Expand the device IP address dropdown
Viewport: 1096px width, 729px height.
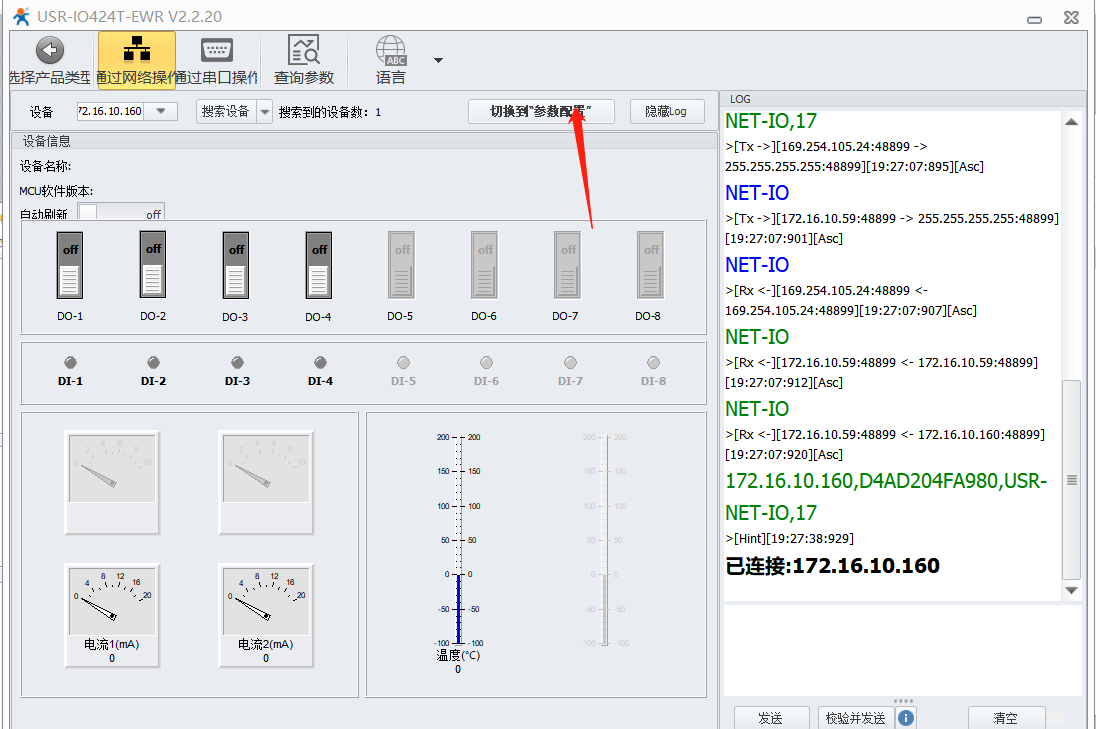click(x=161, y=112)
